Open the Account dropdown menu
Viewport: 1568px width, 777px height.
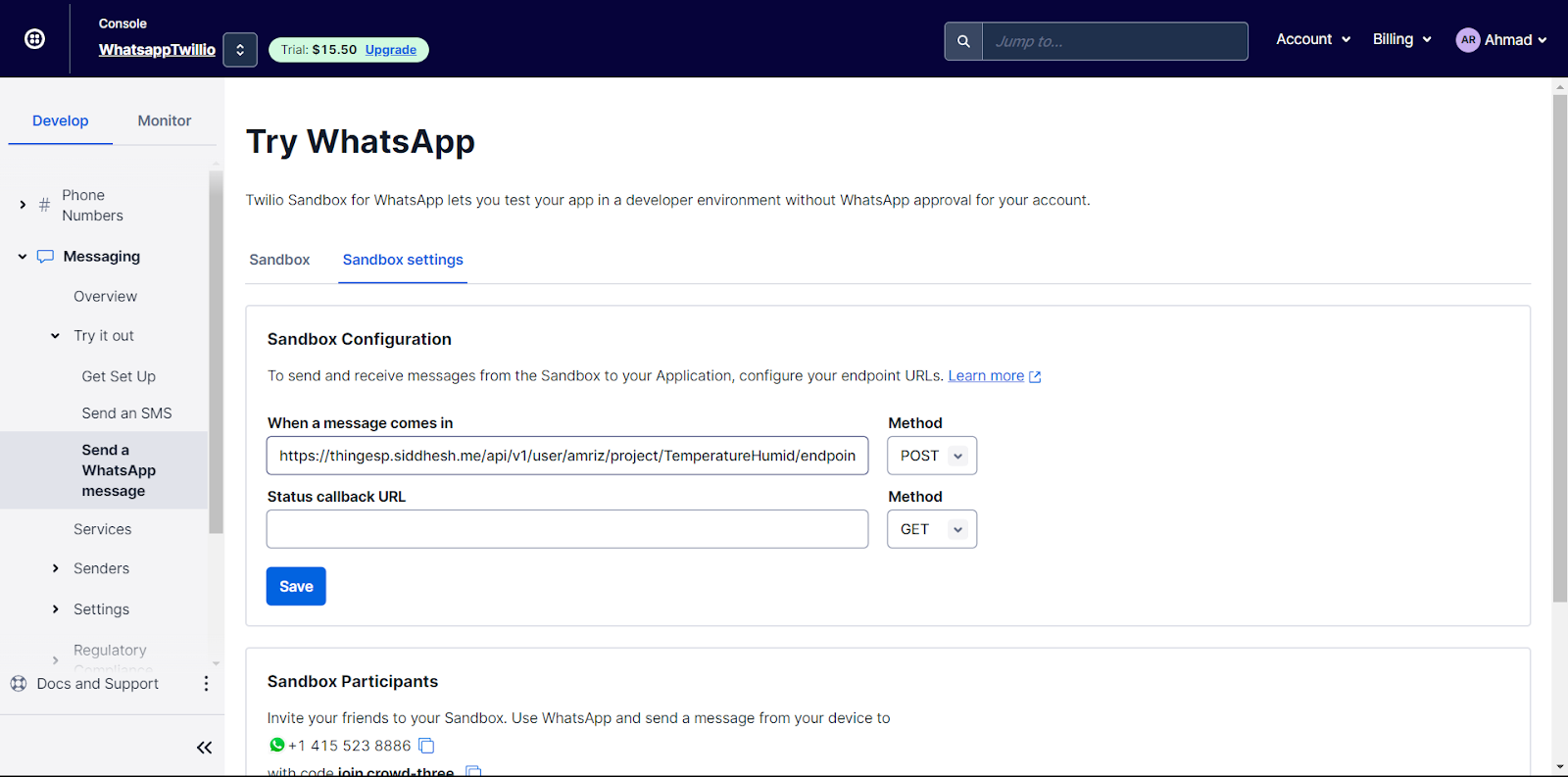click(x=1313, y=39)
